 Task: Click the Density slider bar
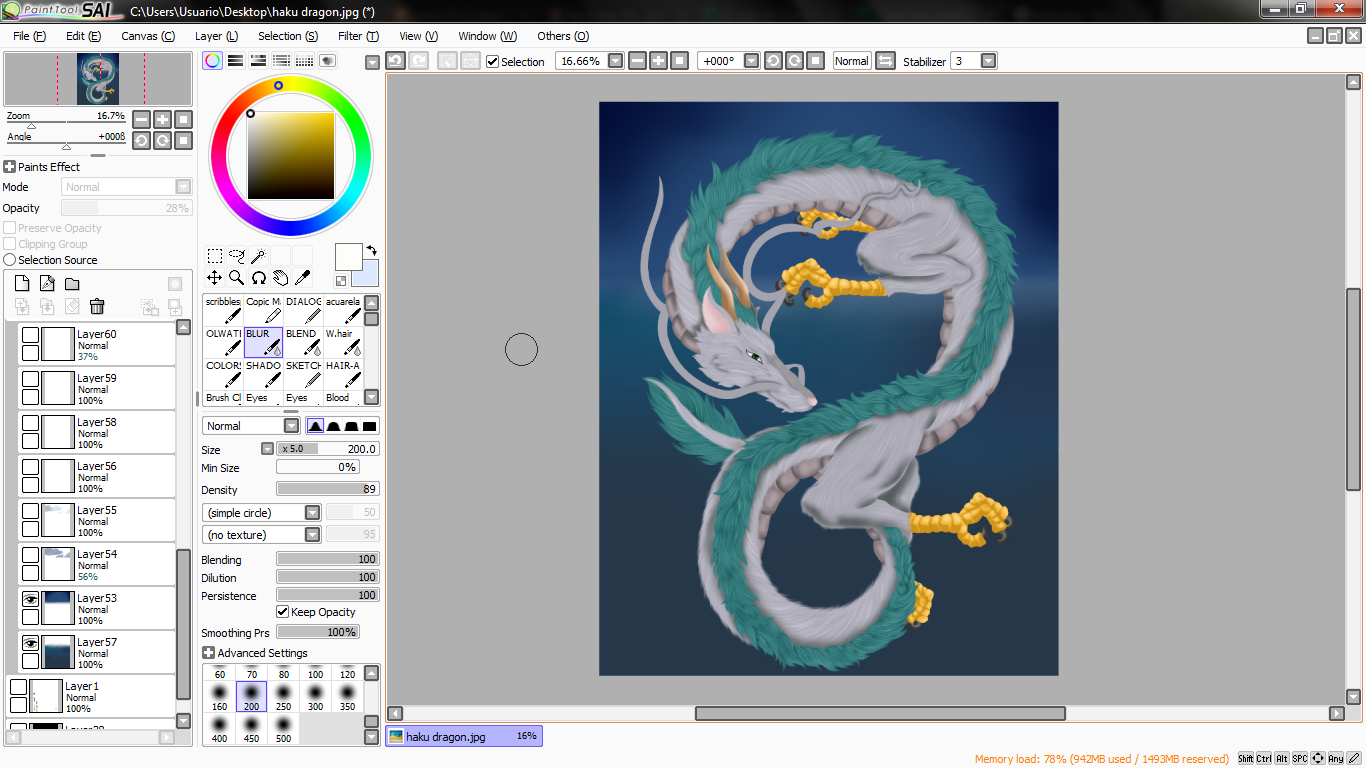tap(328, 490)
